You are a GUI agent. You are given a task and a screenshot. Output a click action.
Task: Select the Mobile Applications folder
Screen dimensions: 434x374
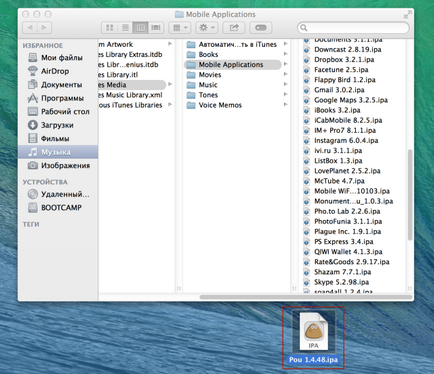pos(233,65)
